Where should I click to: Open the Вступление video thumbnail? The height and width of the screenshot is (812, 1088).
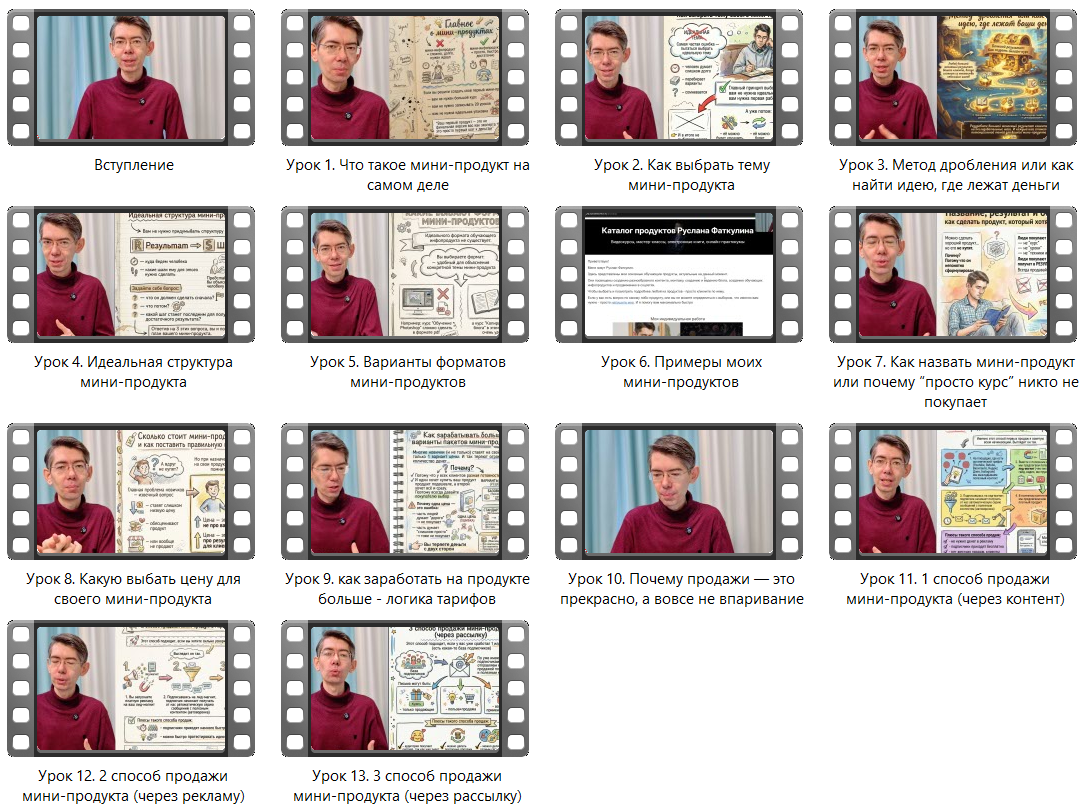click(x=133, y=77)
